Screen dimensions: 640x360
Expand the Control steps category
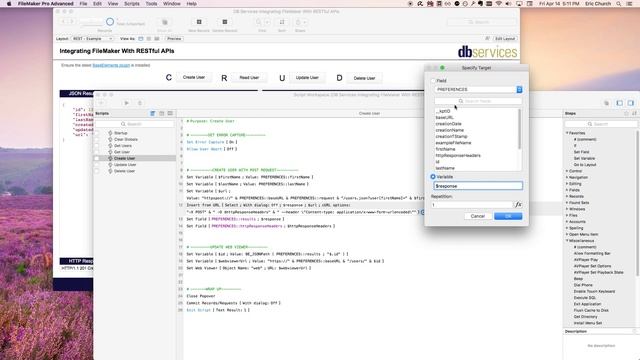click(x=567, y=171)
